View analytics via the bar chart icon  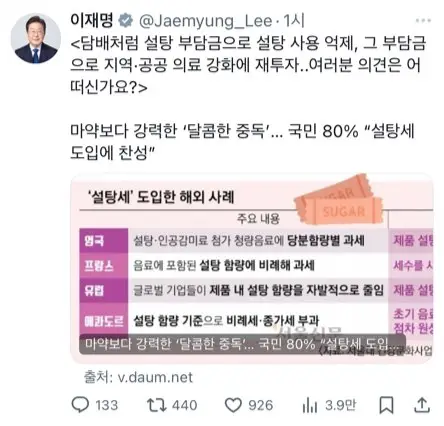[310, 405]
